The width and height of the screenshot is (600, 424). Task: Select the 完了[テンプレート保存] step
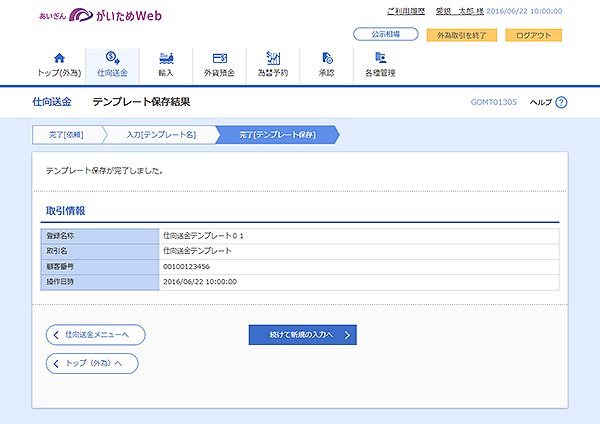pyautogui.click(x=277, y=135)
